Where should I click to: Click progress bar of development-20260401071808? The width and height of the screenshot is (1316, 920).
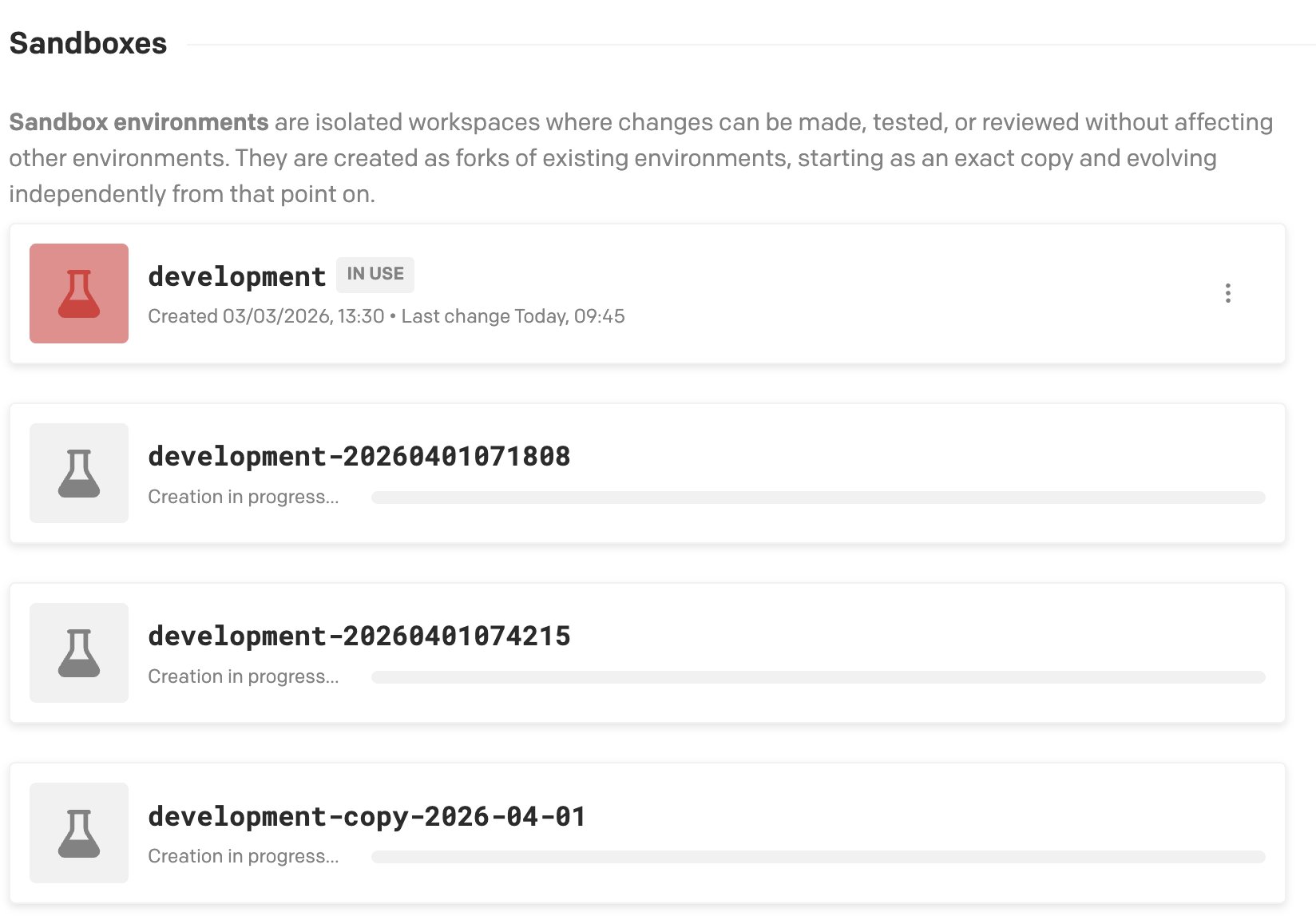818,498
